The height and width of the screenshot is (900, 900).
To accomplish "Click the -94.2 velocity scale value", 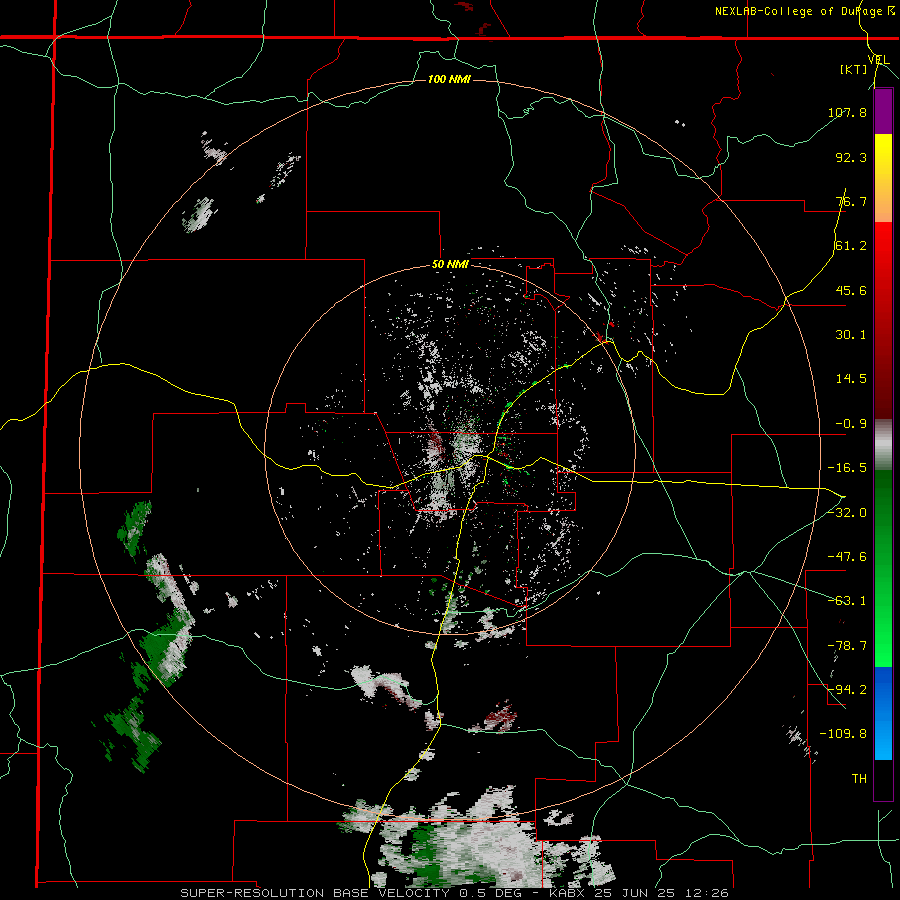I will [x=847, y=689].
